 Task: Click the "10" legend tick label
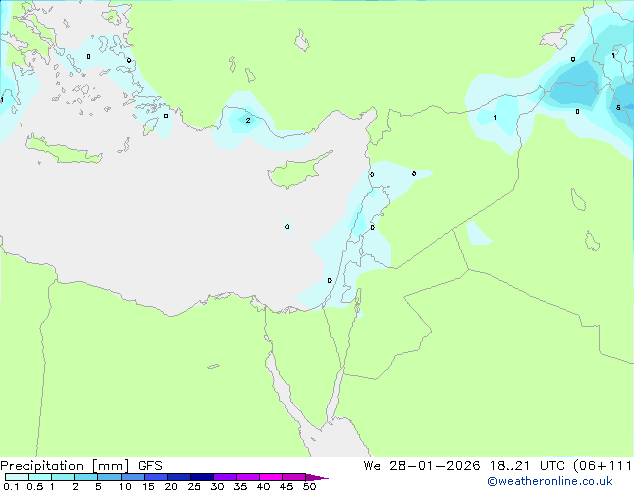[x=125, y=486]
